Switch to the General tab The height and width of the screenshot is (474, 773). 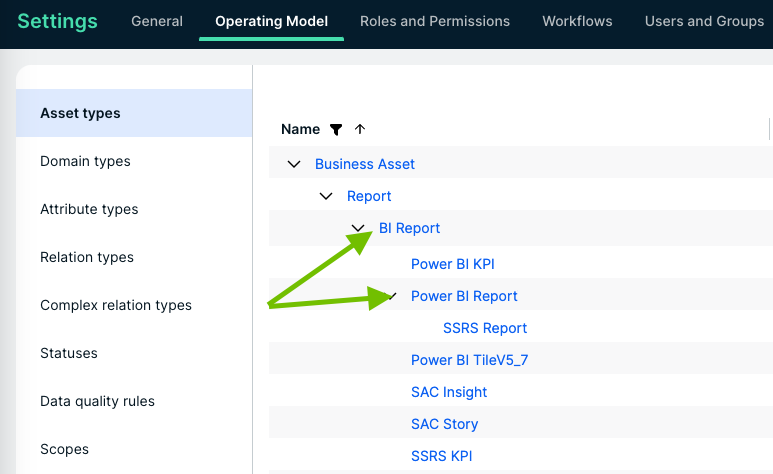156,21
